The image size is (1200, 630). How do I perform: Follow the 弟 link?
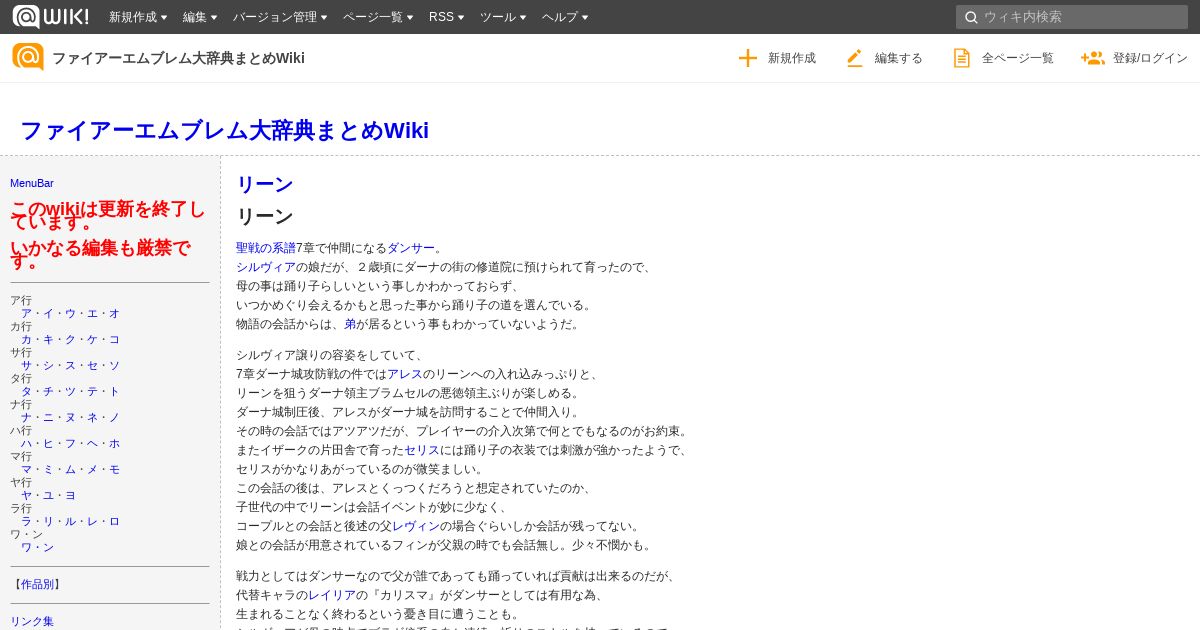[350, 324]
